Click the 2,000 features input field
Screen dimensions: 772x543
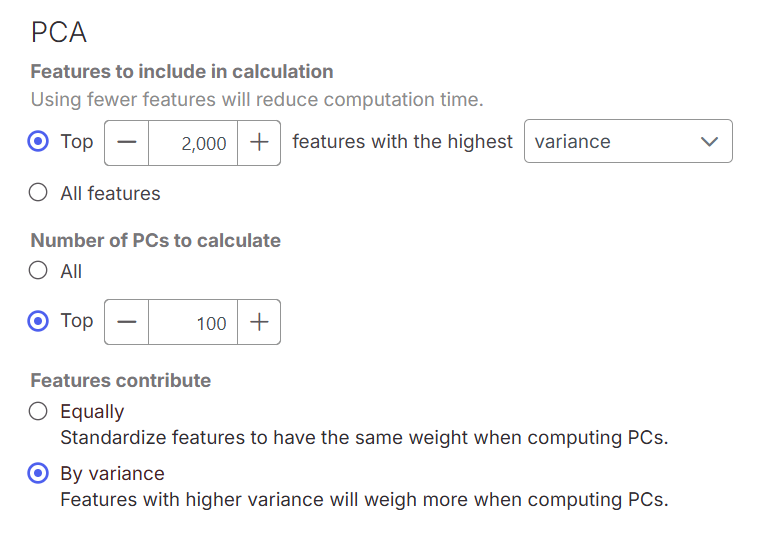193,142
